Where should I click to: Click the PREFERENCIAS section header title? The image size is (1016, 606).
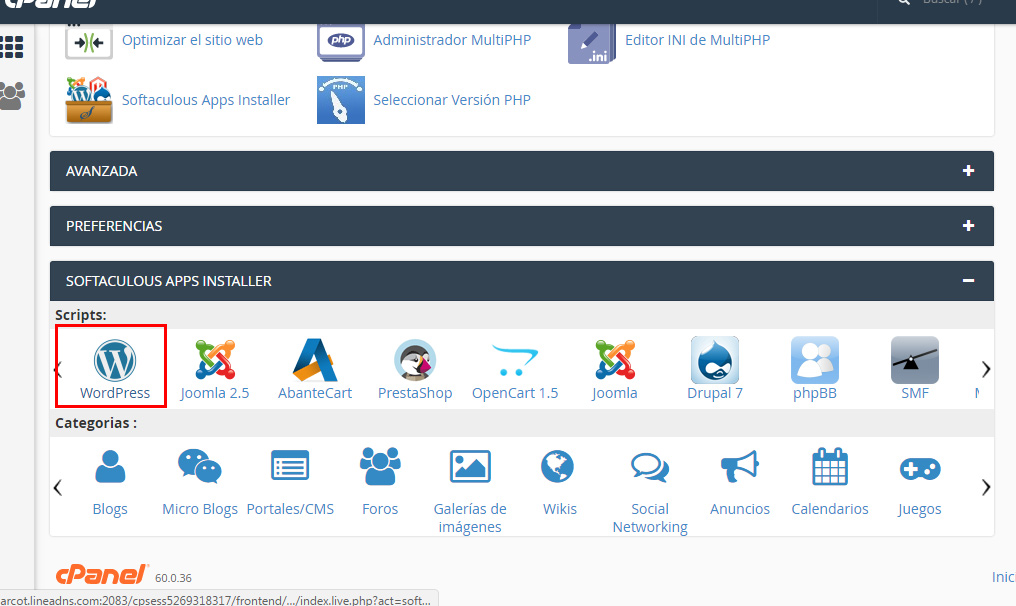[x=114, y=226]
